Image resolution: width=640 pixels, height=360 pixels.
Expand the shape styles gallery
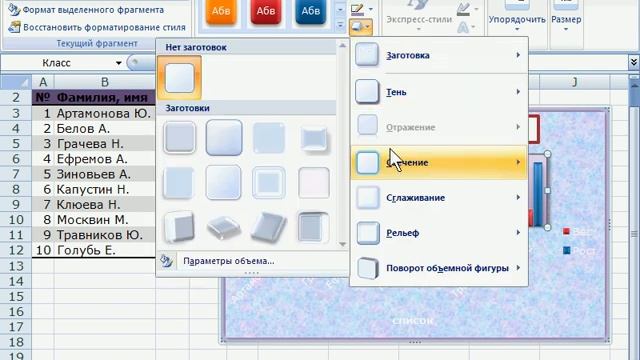(x=340, y=26)
